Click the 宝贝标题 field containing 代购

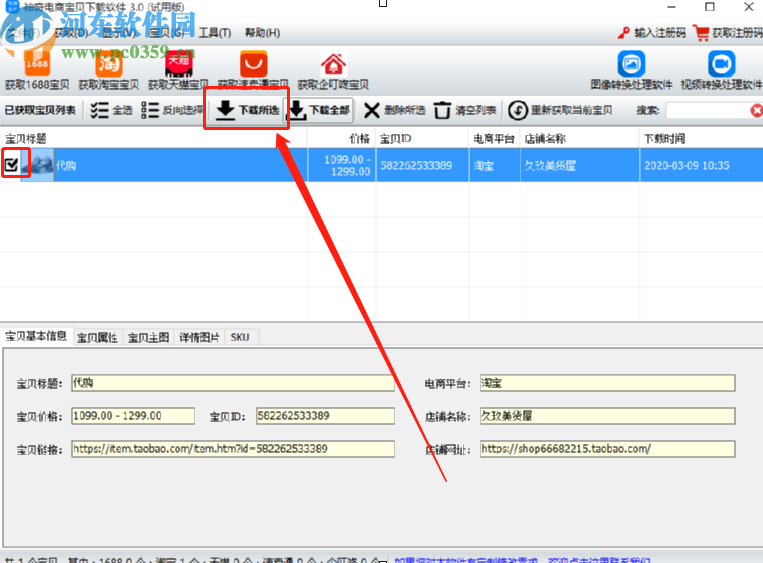[x=233, y=383]
